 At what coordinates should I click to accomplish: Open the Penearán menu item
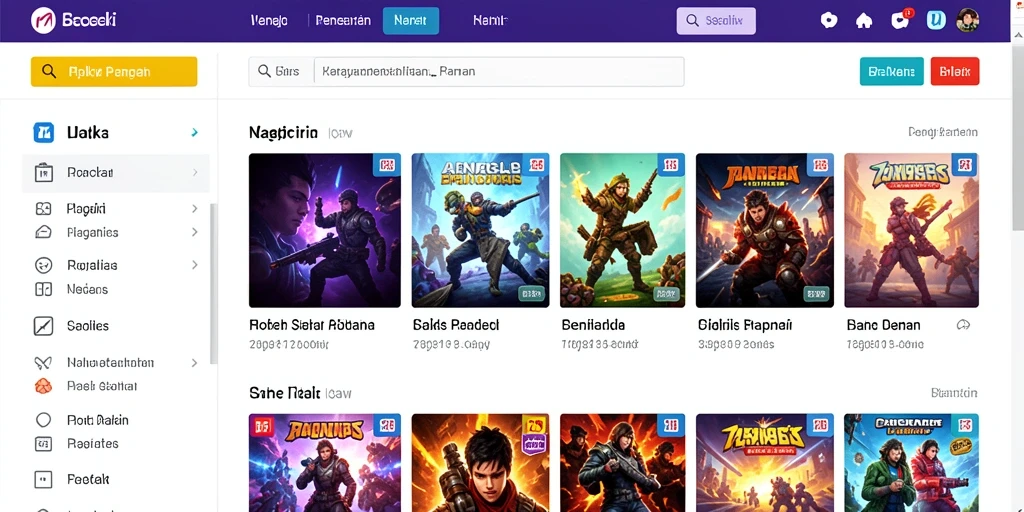point(343,21)
